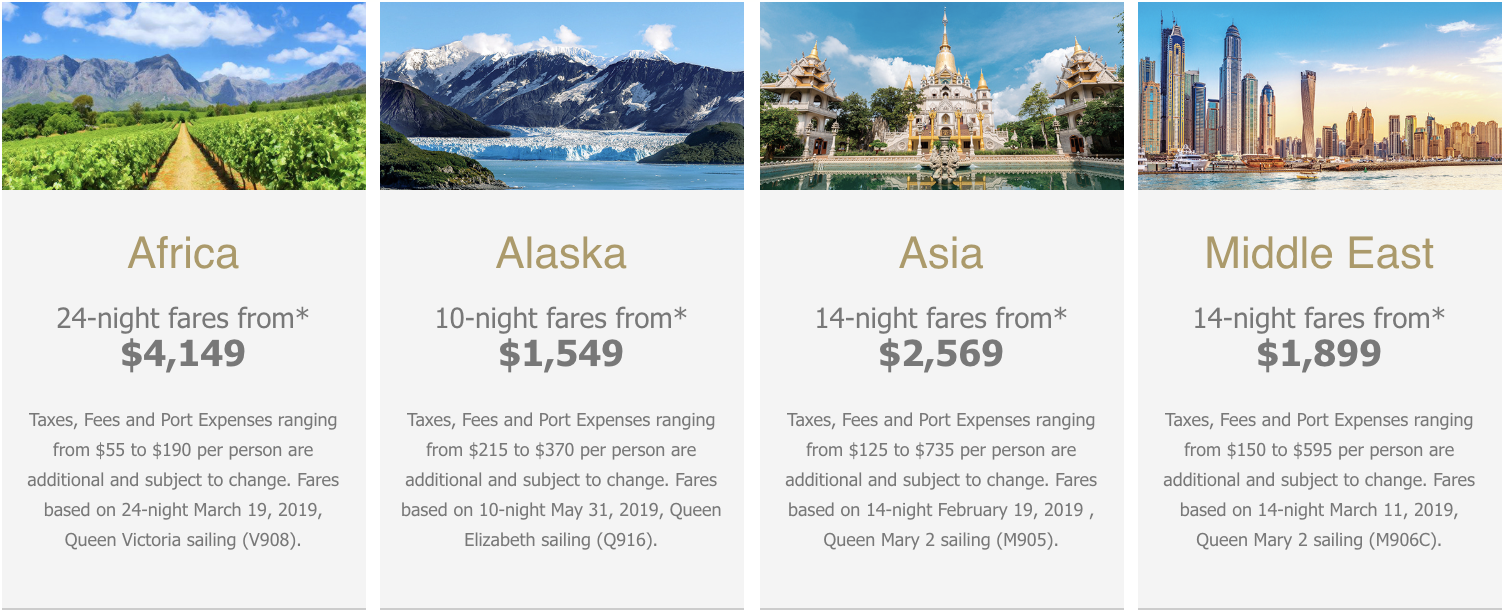Viewport: 1504px width, 610px height.
Task: Select the Africa destination heading
Action: pos(183,253)
